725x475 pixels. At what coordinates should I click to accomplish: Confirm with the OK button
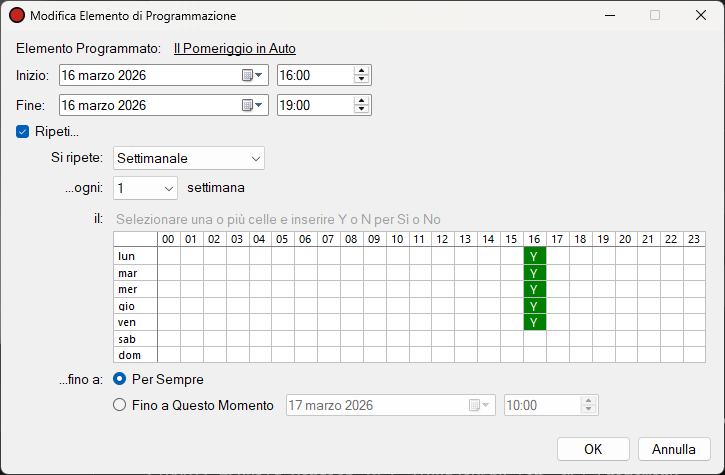pyautogui.click(x=593, y=449)
